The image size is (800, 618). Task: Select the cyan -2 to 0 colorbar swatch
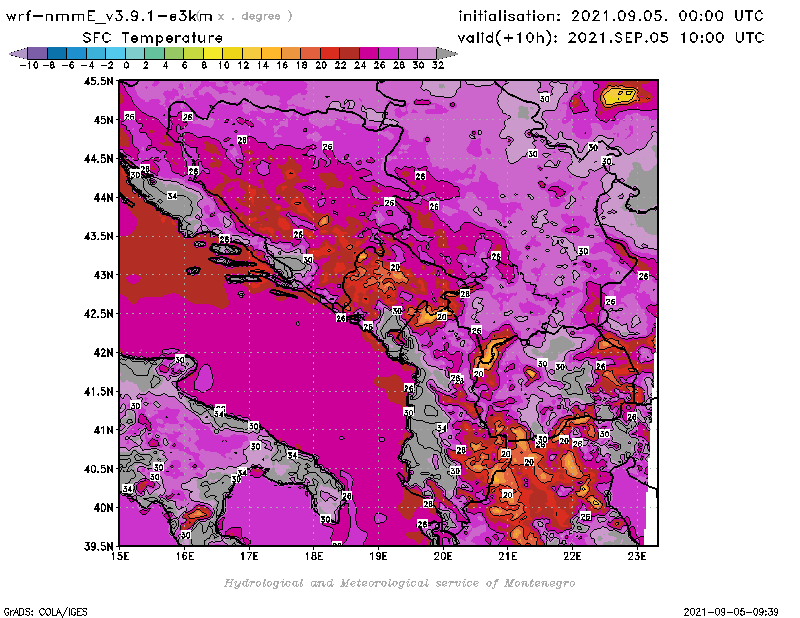click(x=115, y=53)
